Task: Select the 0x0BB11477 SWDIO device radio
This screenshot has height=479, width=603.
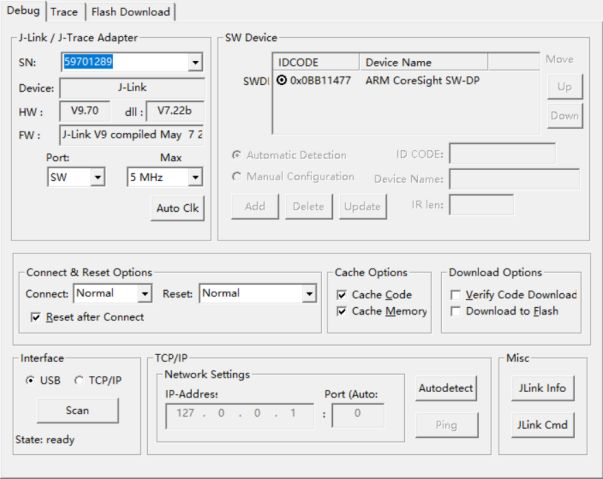Action: click(282, 80)
